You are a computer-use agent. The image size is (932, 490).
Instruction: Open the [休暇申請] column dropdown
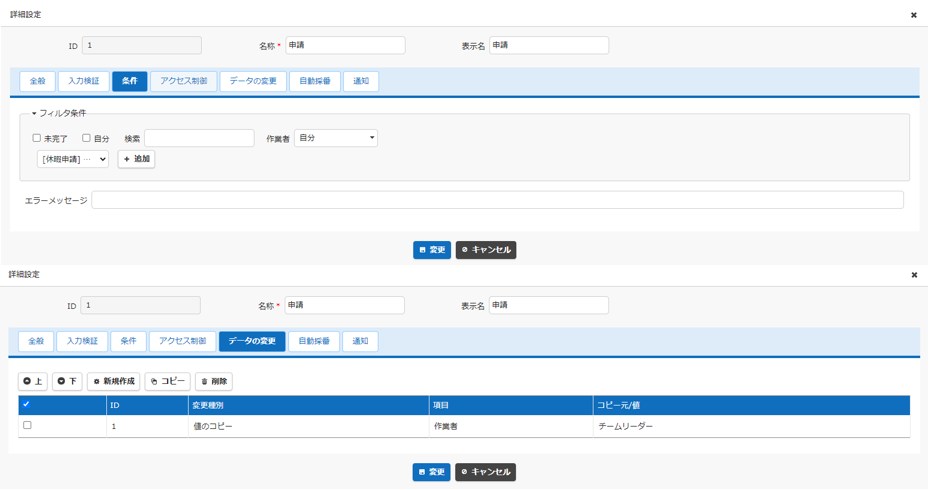pyautogui.click(x=72, y=159)
